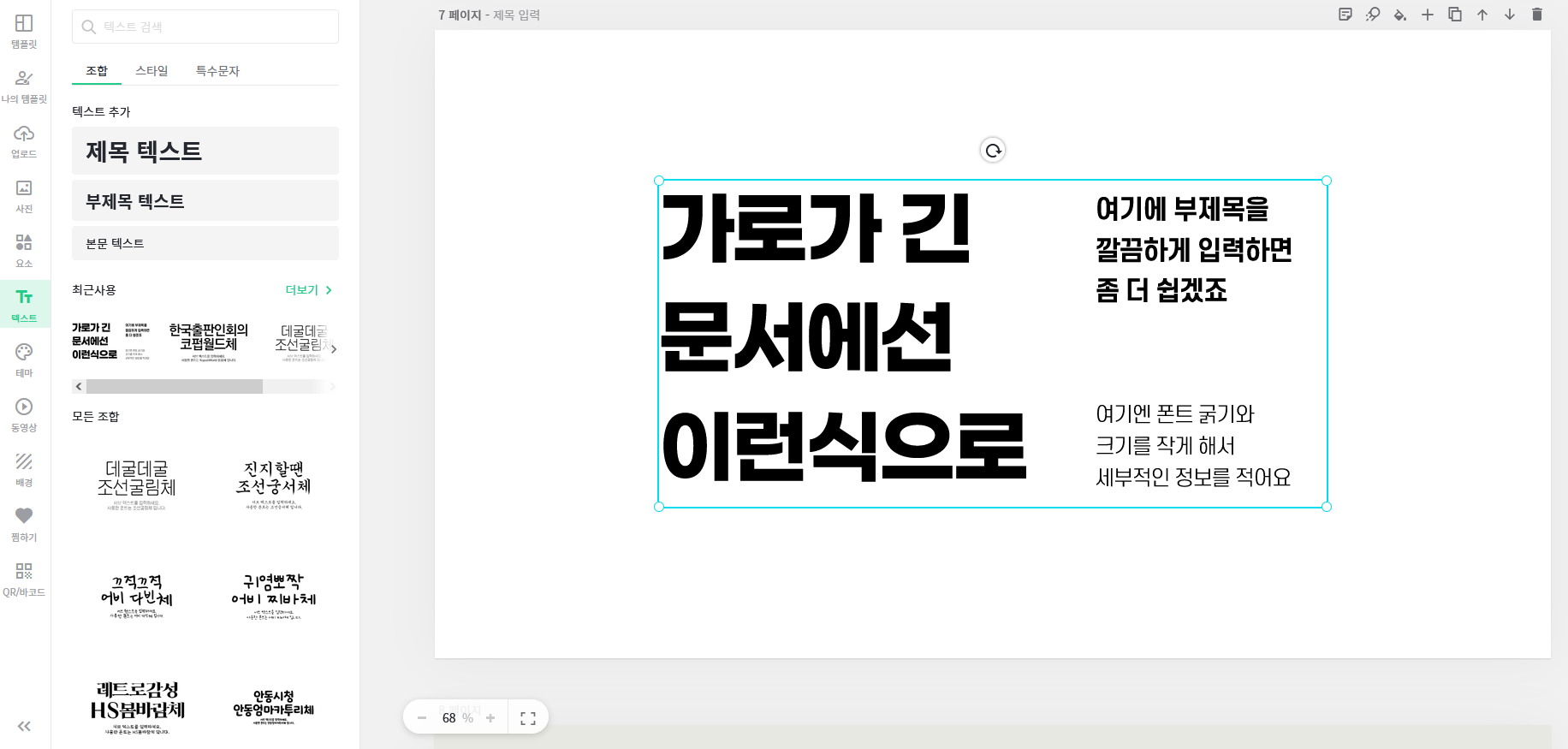1568x749 pixels.
Task: Duplicate the page with copy icon
Action: [1455, 15]
